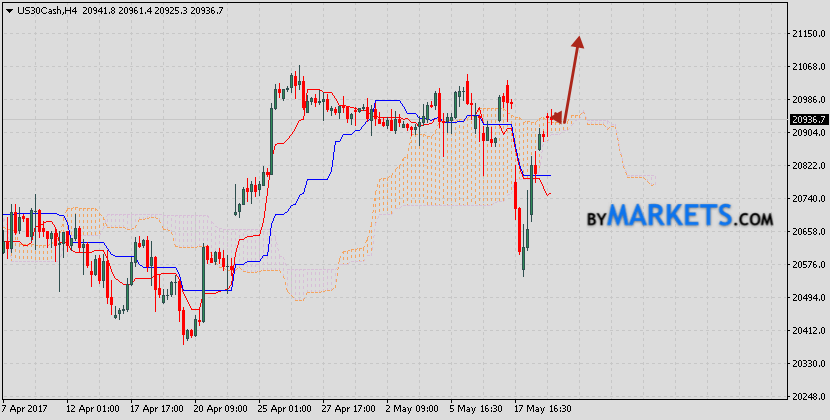Click the US30Cash,H4 chart title text
Image resolution: width=830 pixels, height=420 pixels.
coord(42,8)
